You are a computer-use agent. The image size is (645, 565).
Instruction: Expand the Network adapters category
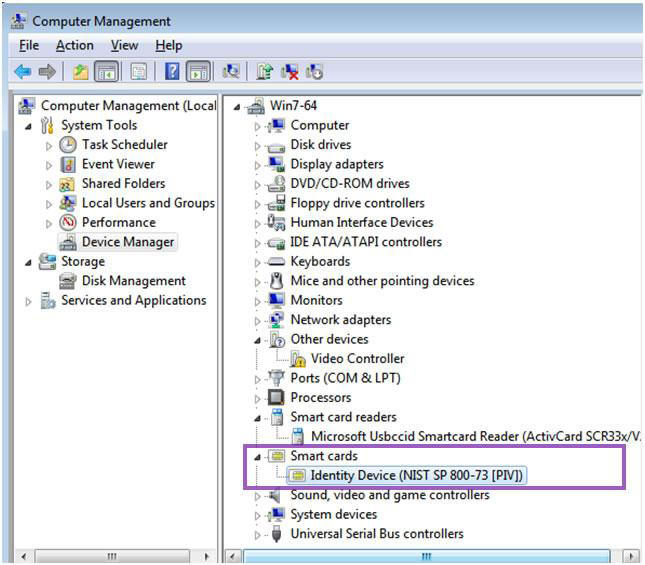coord(258,320)
